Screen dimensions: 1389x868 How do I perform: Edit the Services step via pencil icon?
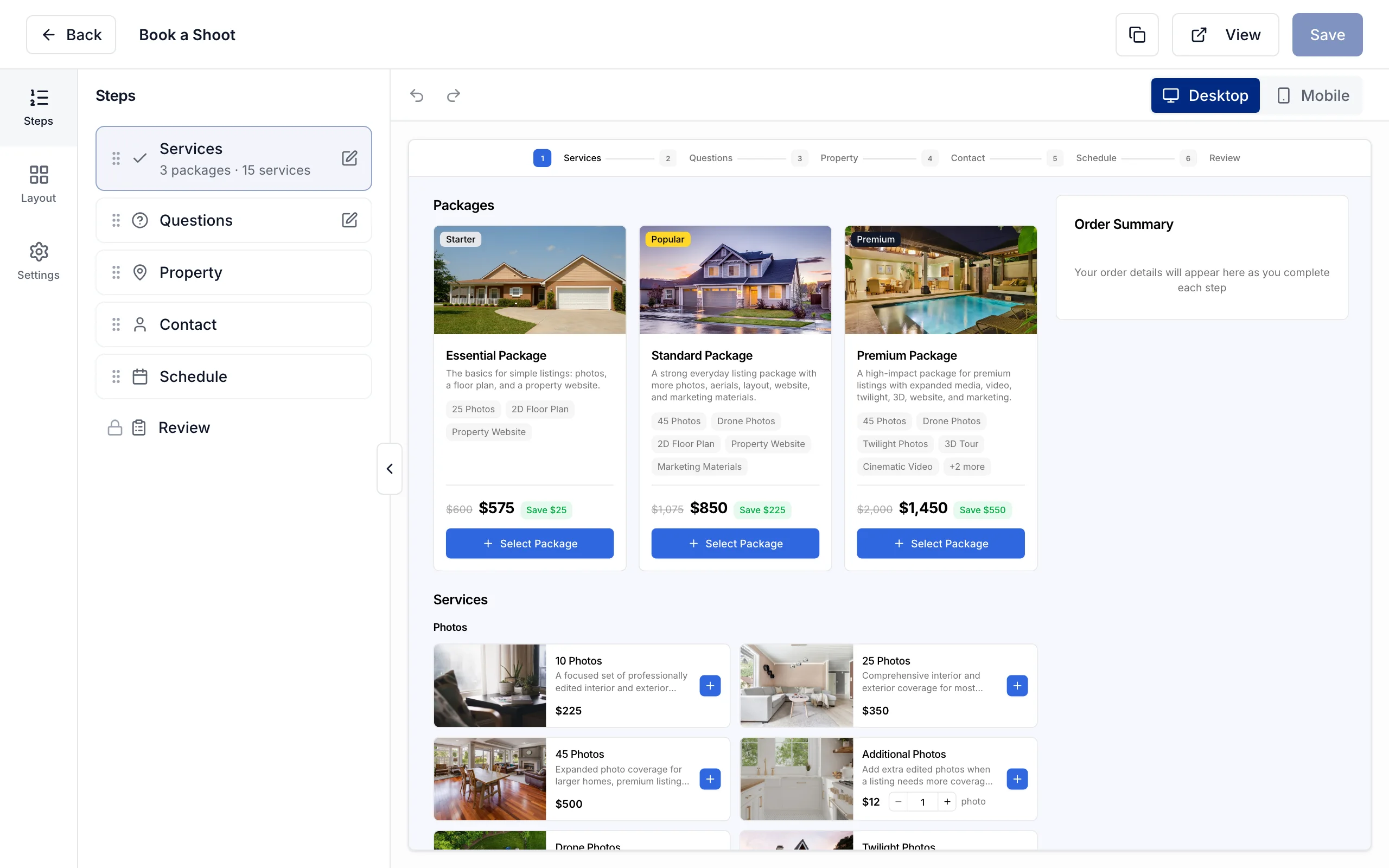349,158
